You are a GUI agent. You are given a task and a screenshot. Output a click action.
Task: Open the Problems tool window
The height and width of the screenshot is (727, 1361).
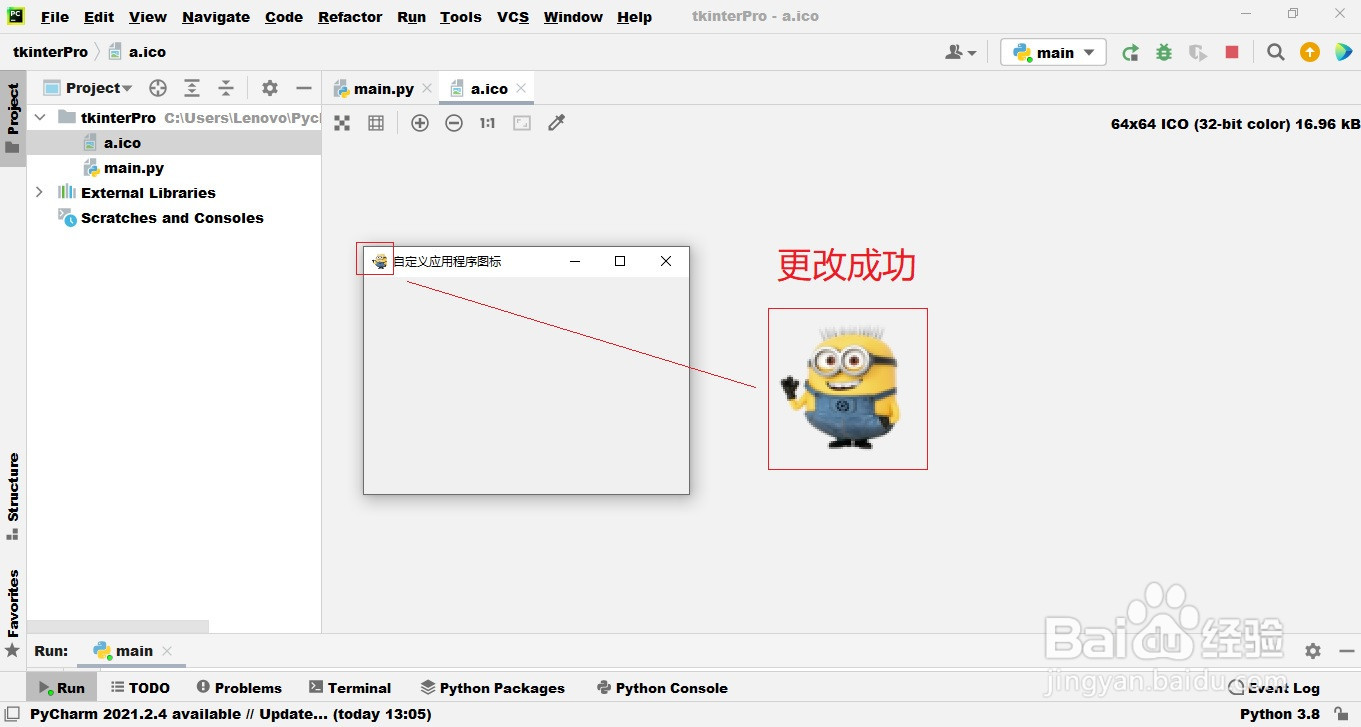point(239,688)
